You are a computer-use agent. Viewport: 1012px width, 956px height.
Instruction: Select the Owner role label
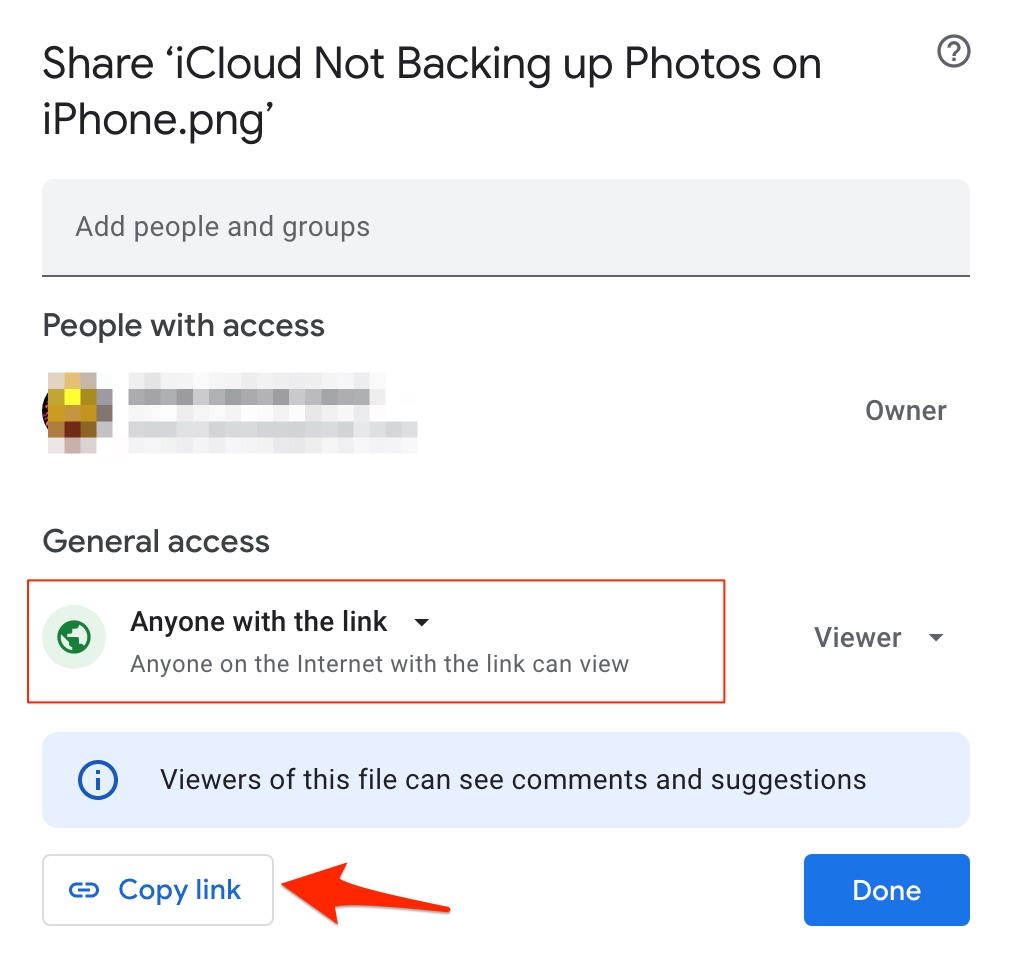(x=905, y=410)
